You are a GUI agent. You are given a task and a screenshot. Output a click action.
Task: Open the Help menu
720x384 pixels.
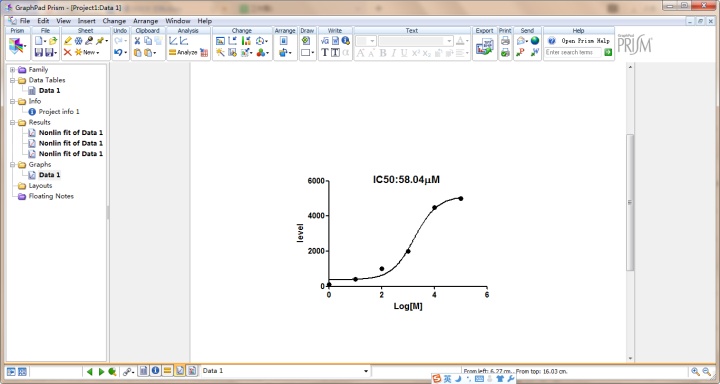(204, 21)
